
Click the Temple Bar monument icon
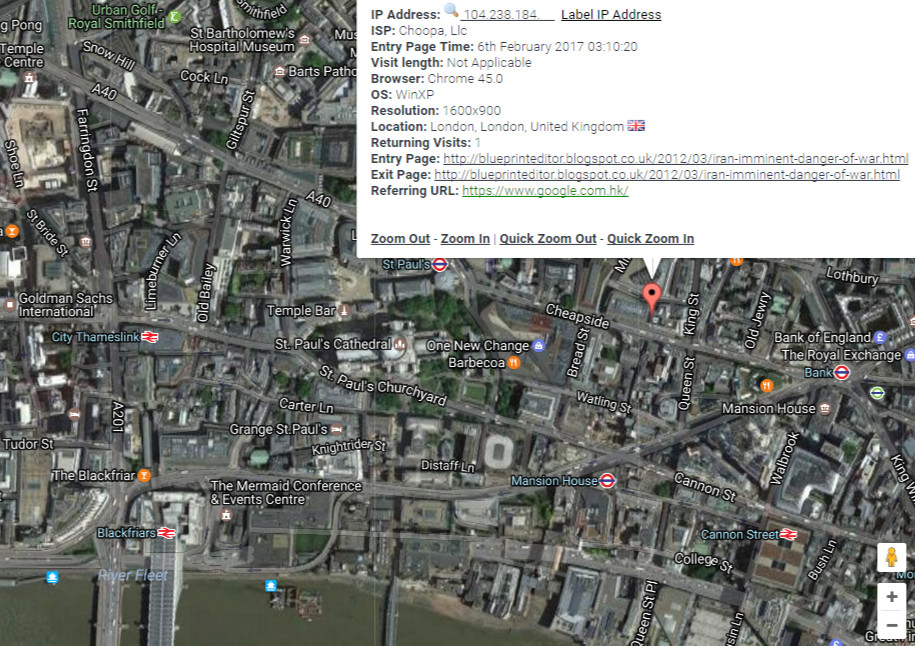[344, 310]
